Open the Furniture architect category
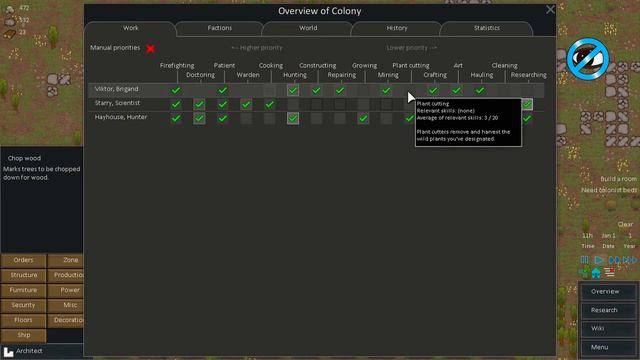The height and width of the screenshot is (360, 640). (23, 290)
